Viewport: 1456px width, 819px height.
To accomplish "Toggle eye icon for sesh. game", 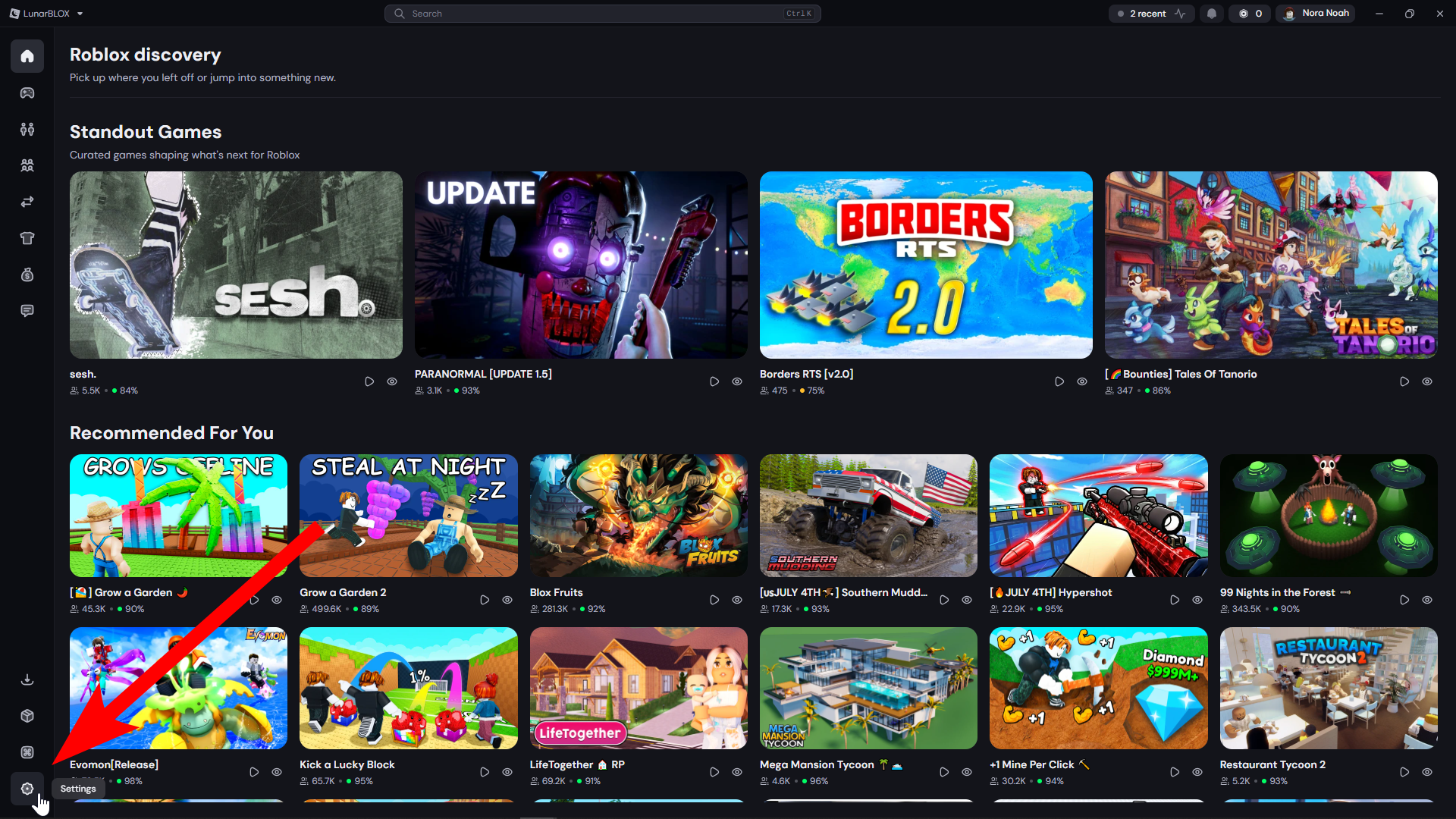I will point(392,381).
